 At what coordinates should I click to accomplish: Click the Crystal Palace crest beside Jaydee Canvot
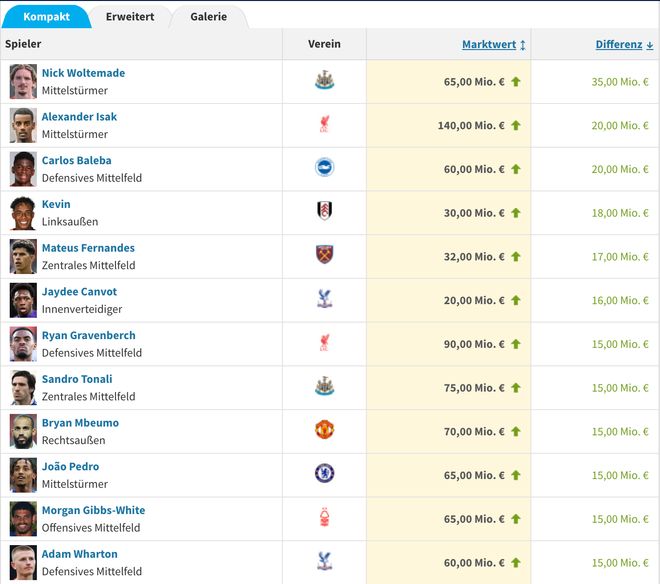(x=324, y=300)
